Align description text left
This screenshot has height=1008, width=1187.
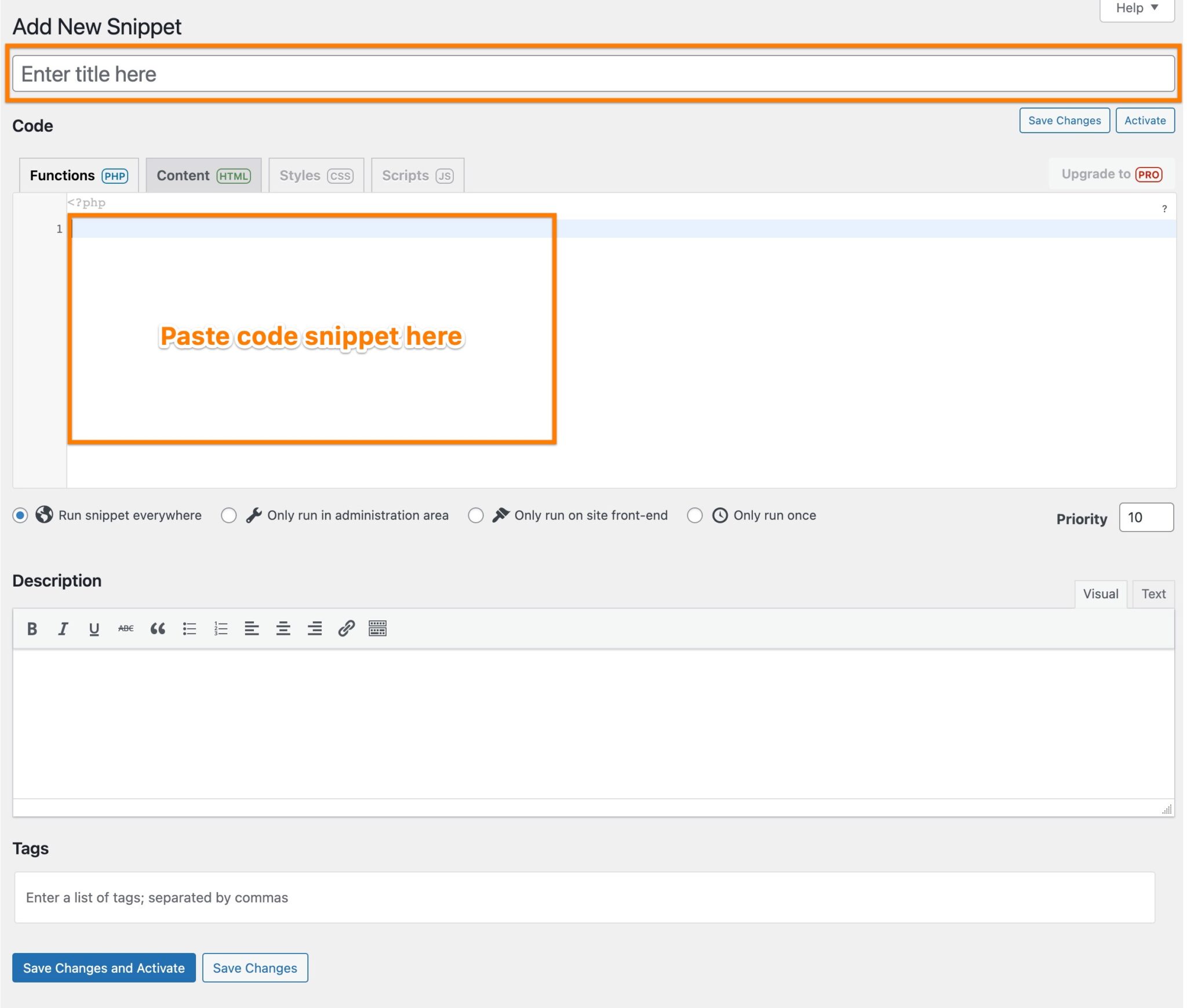point(252,628)
